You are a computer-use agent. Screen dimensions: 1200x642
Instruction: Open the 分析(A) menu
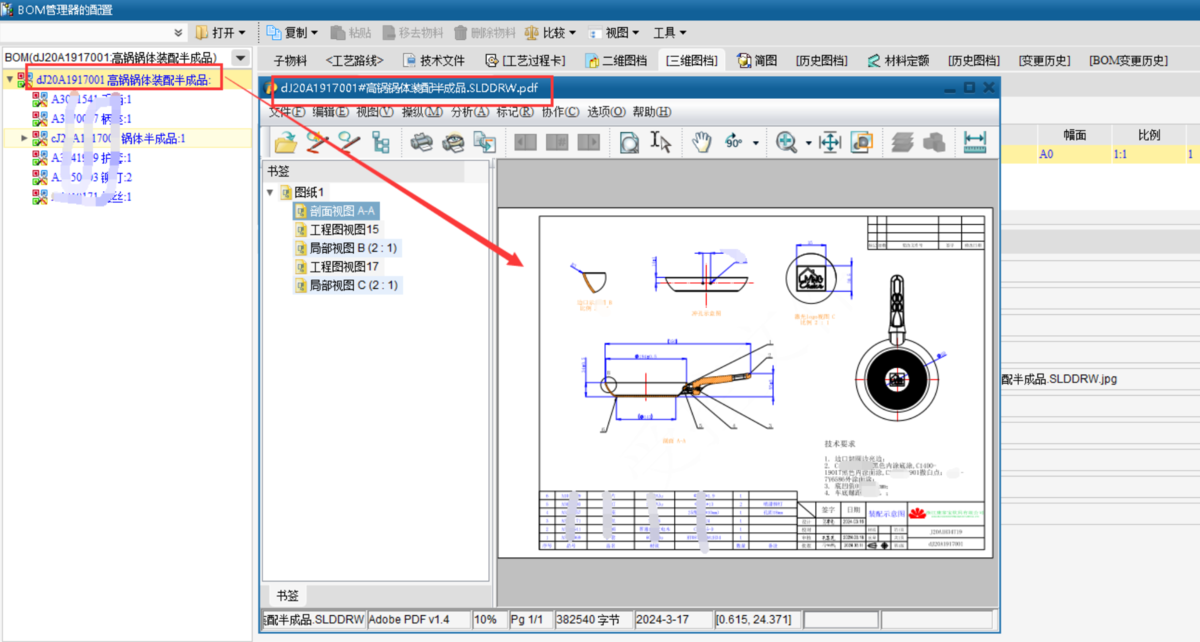tap(470, 112)
